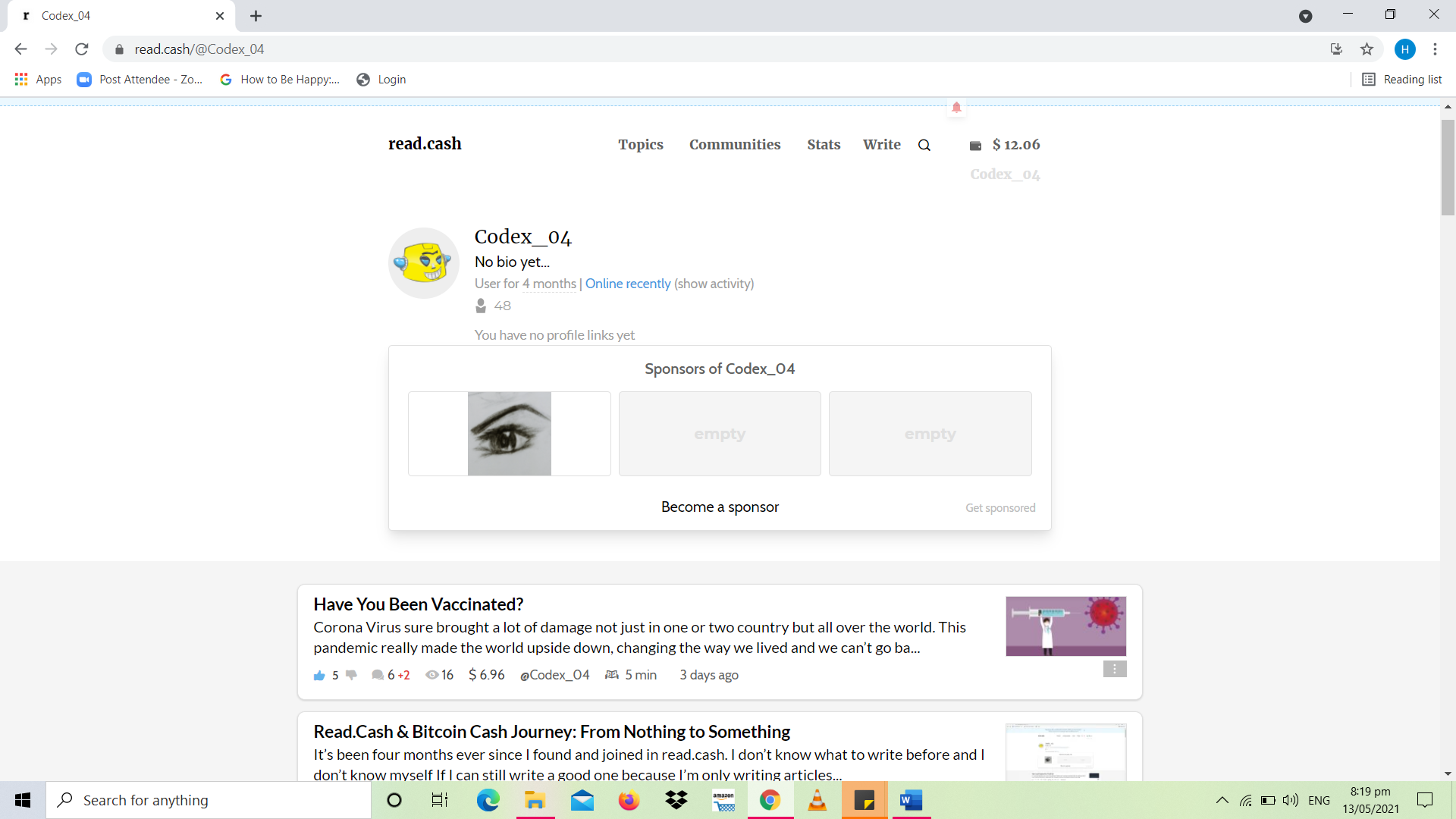Click 'Become a sponsor'

pos(720,507)
